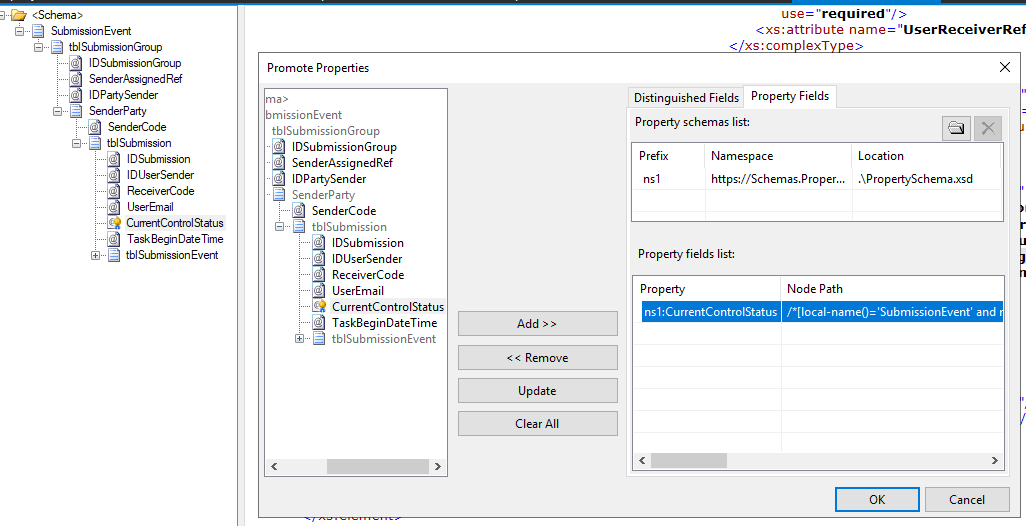Image resolution: width=1026 pixels, height=526 pixels.
Task: Click dialog tree scrollbar right arrow
Action: pos(438,466)
